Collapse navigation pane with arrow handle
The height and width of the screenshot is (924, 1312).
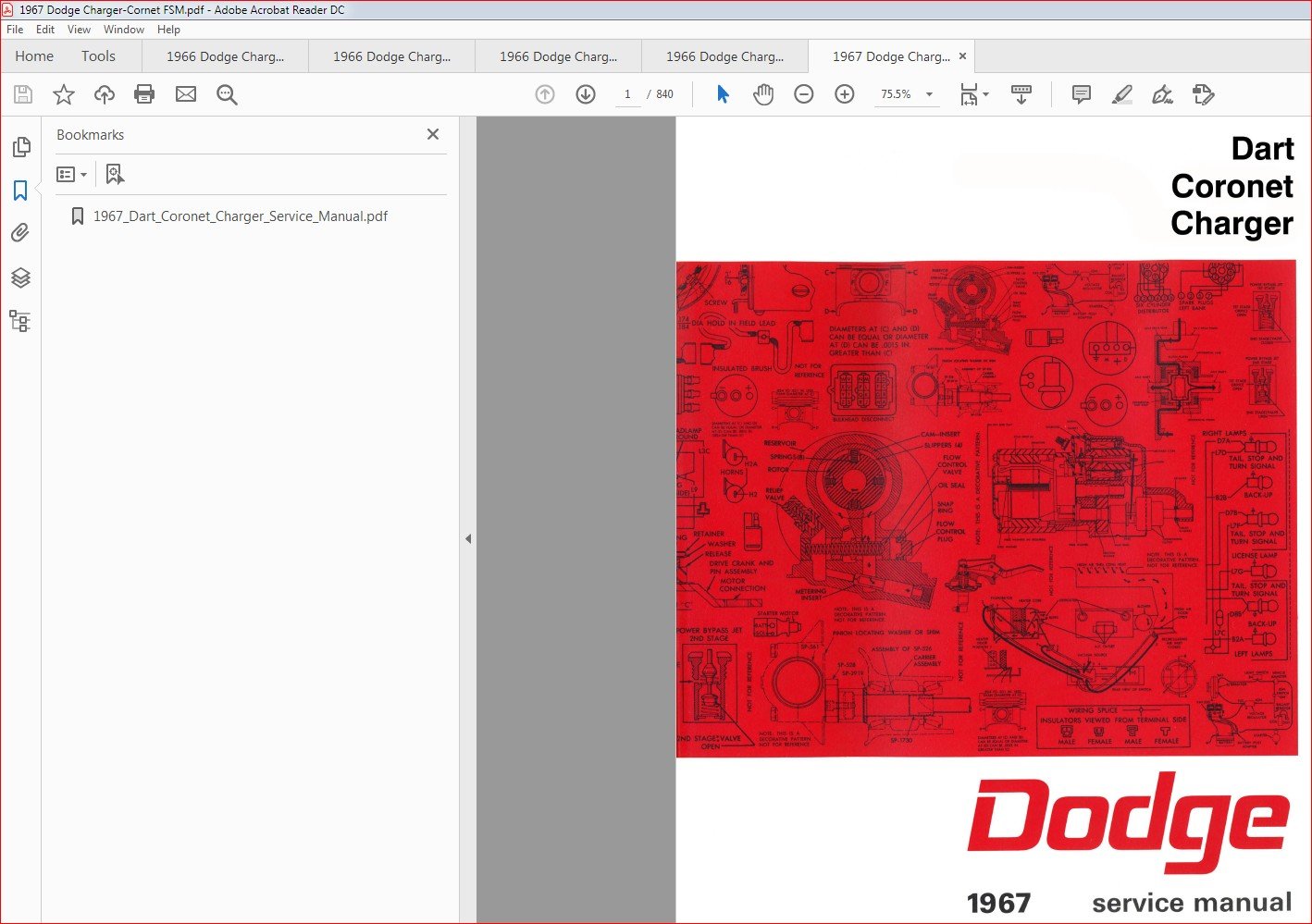(468, 538)
